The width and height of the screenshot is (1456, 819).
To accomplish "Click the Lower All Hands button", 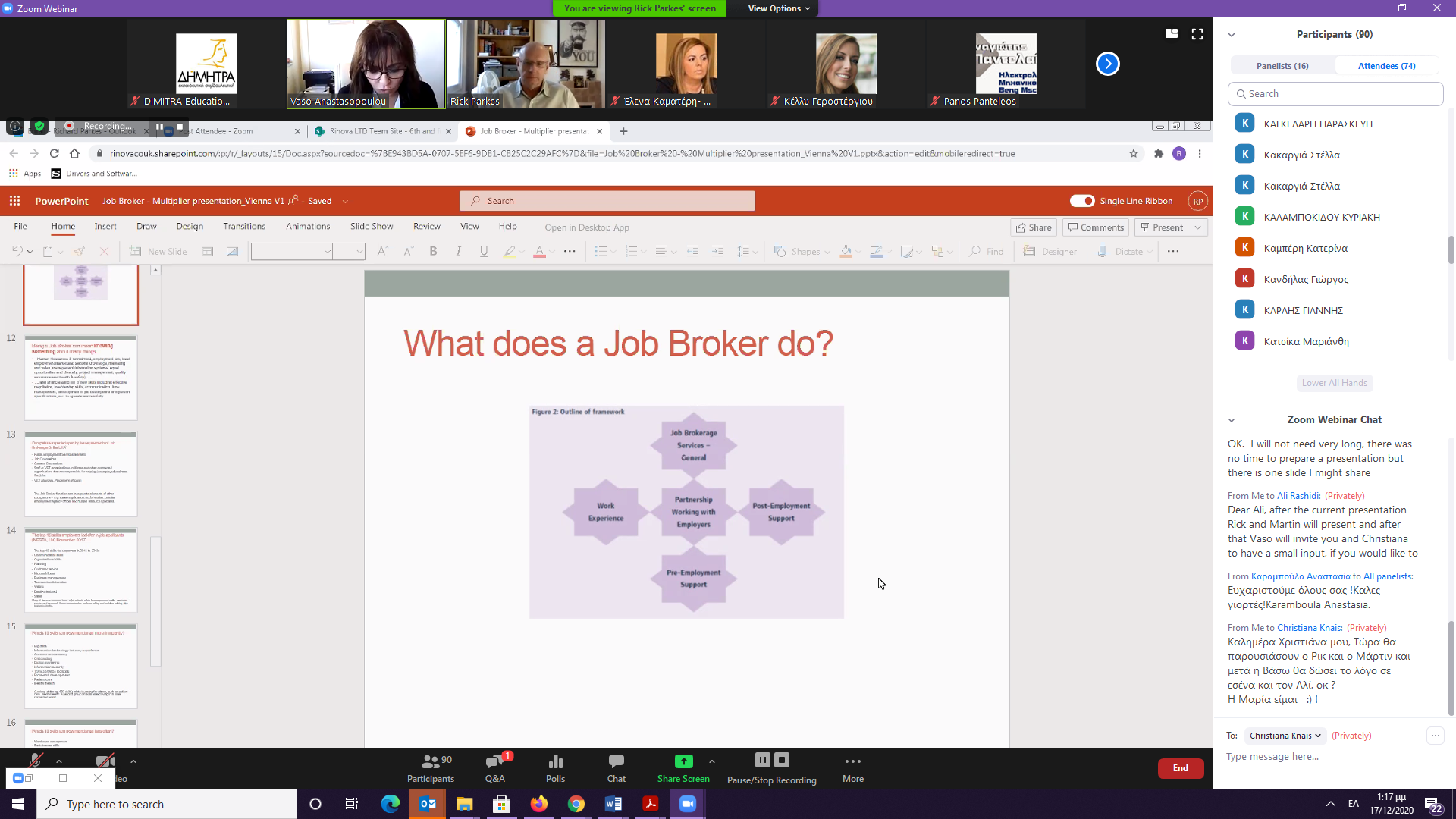I will coord(1335,383).
